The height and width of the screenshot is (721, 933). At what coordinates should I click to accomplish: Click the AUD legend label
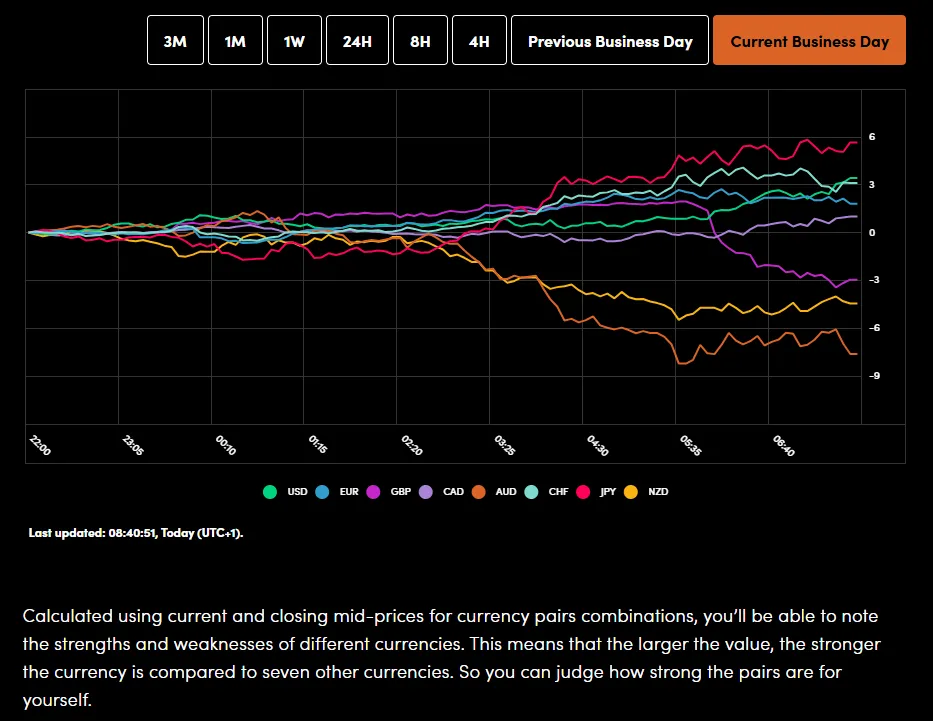click(x=506, y=492)
